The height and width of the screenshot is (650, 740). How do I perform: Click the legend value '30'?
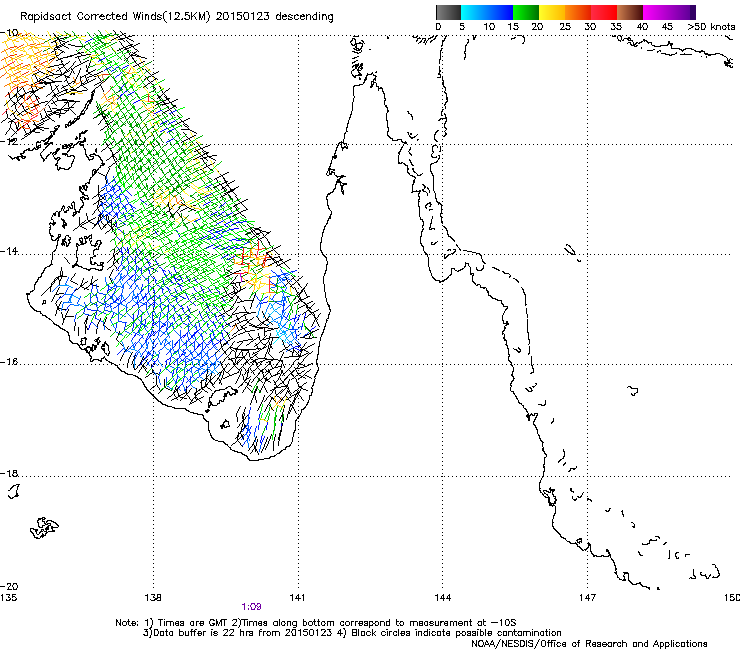[x=590, y=27]
